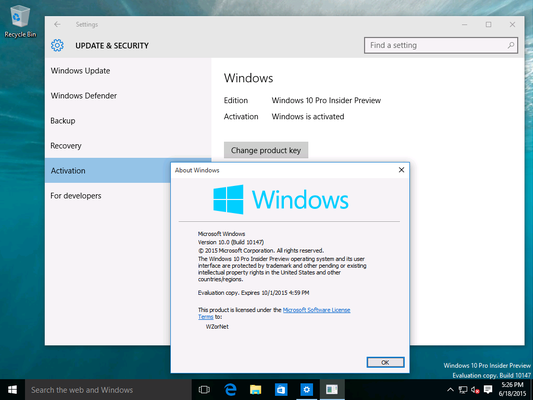Close the About Windows dialog
The width and height of the screenshot is (533, 400).
point(401,170)
